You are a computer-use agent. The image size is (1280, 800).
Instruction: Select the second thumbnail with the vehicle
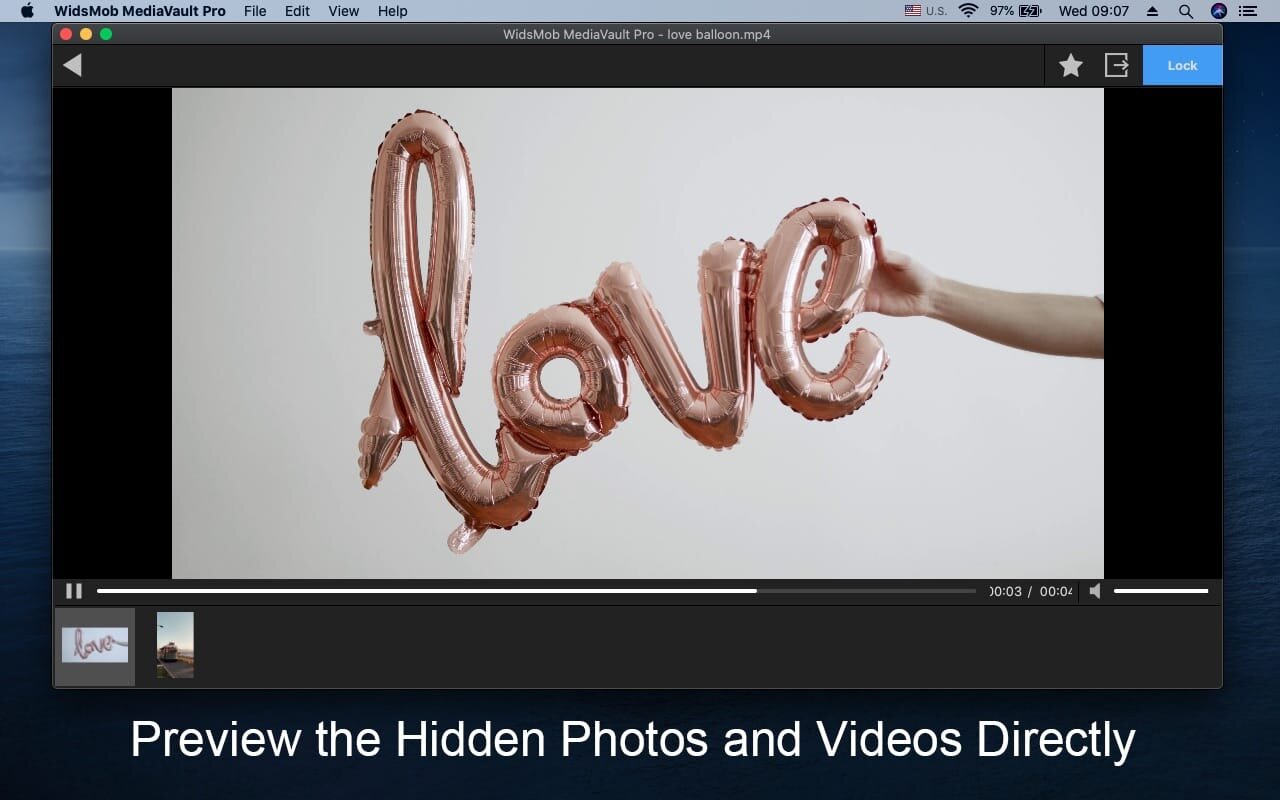[x=175, y=645]
